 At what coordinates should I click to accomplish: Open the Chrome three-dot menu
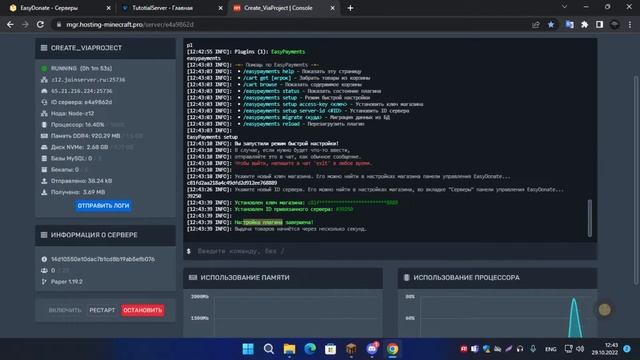(x=630, y=24)
